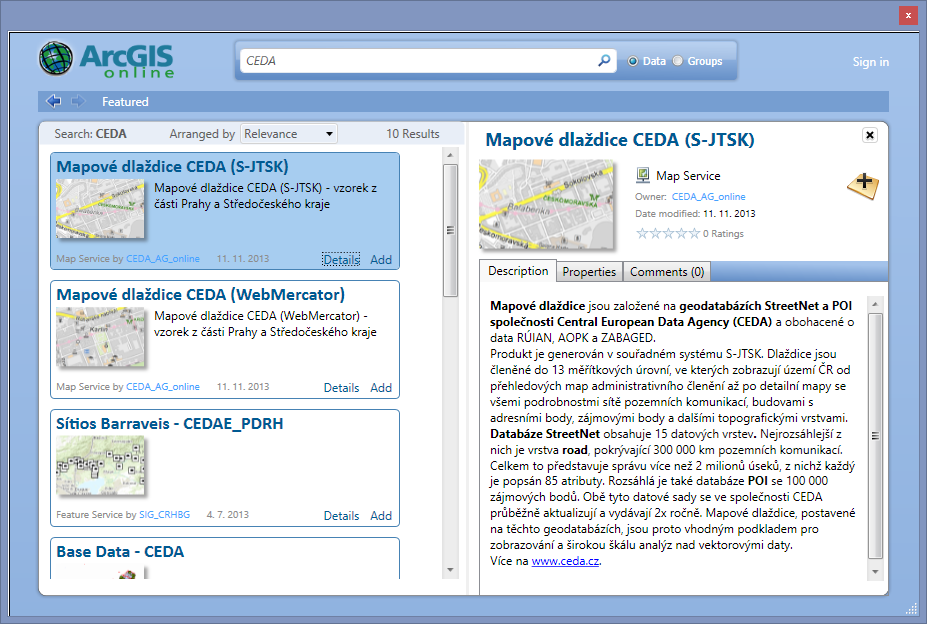Select the Data radio button
This screenshot has height=624, width=927.
pyautogui.click(x=633, y=61)
